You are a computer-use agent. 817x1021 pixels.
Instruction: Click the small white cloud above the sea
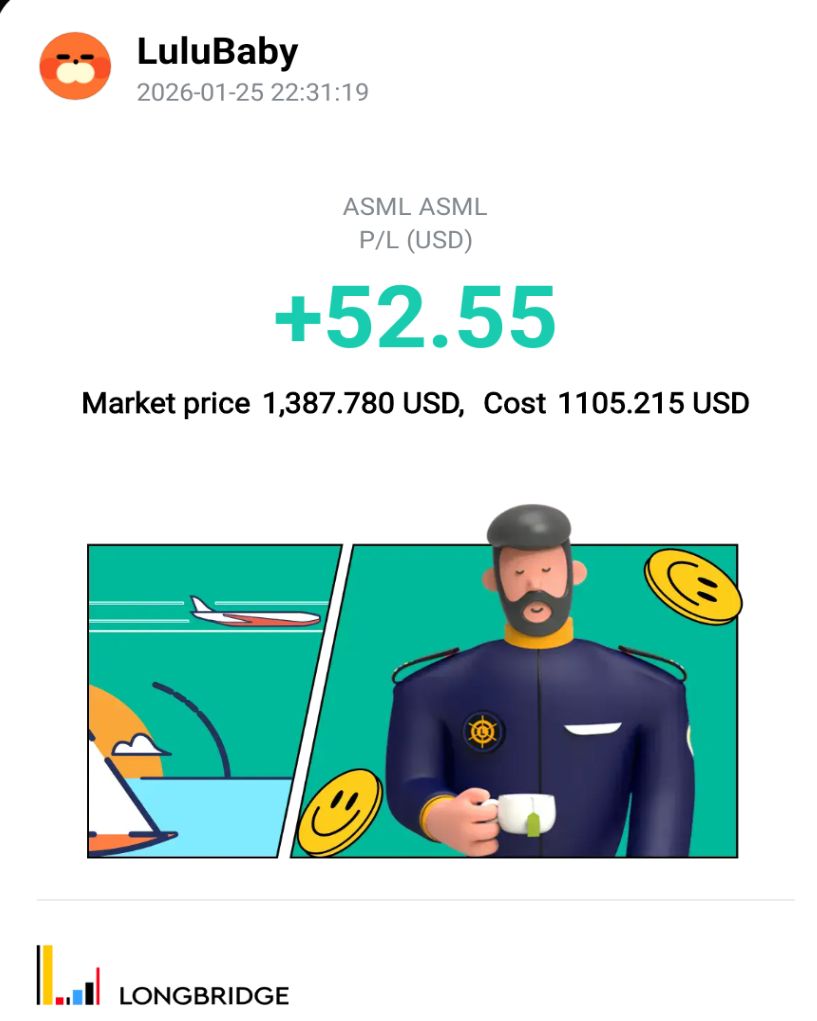138,745
